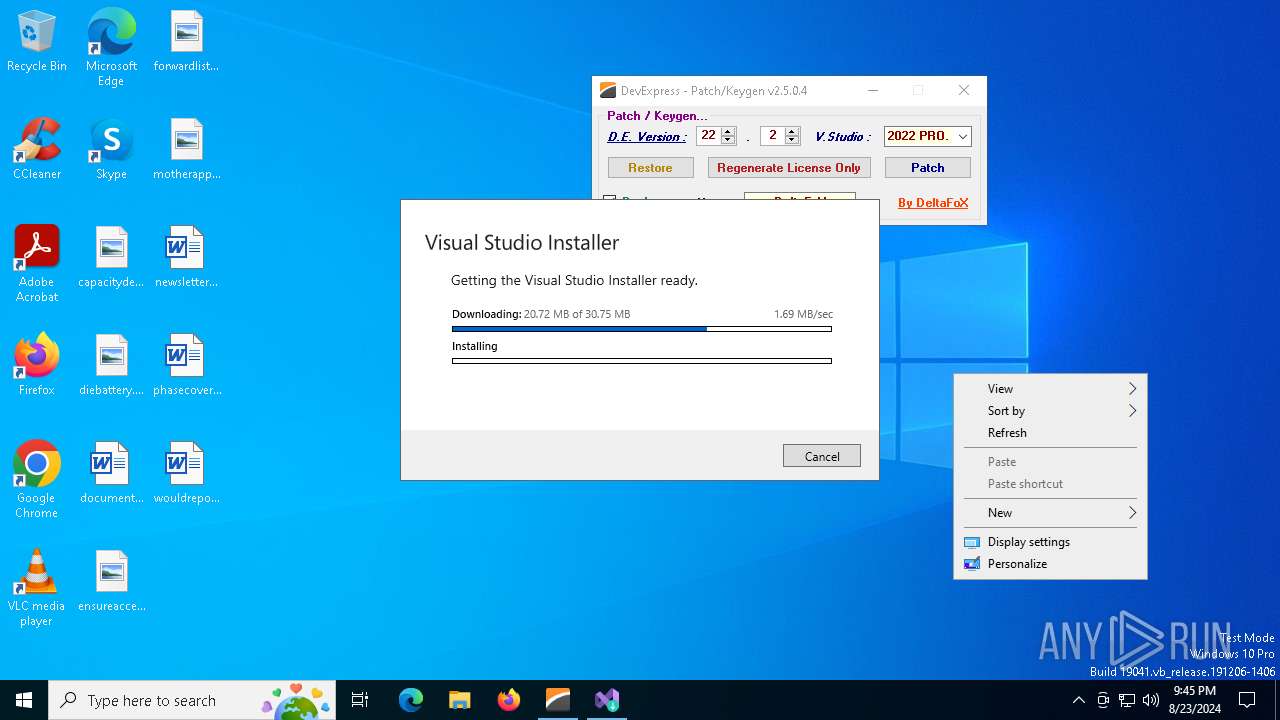This screenshot has width=1280, height=720.
Task: Minimize the DevExpress Patch/Keygen window
Action: [873, 91]
